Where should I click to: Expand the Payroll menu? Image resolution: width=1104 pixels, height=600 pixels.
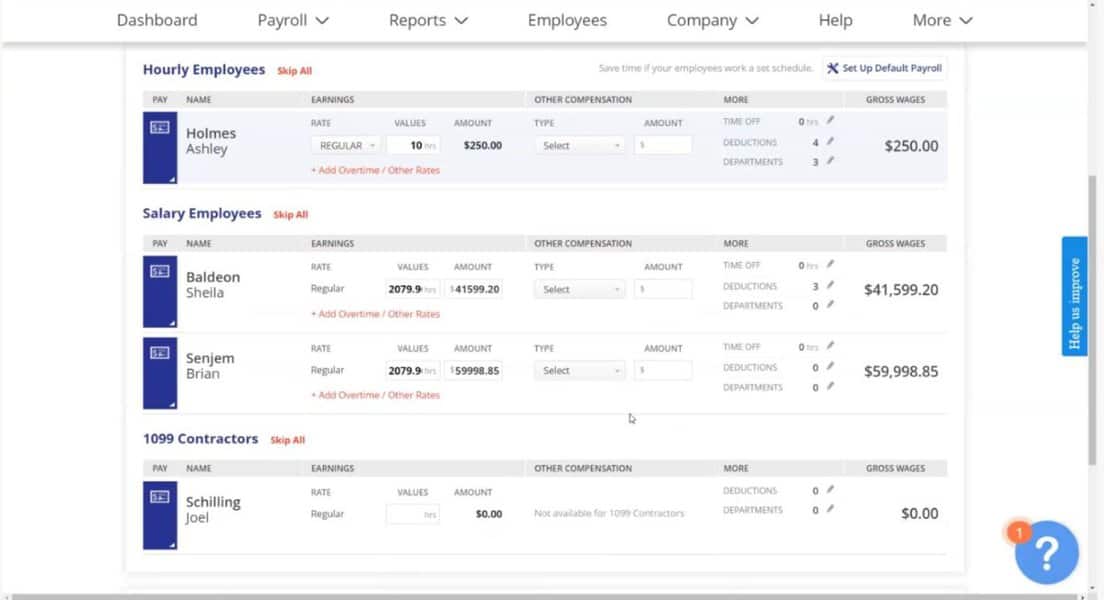tap(292, 20)
